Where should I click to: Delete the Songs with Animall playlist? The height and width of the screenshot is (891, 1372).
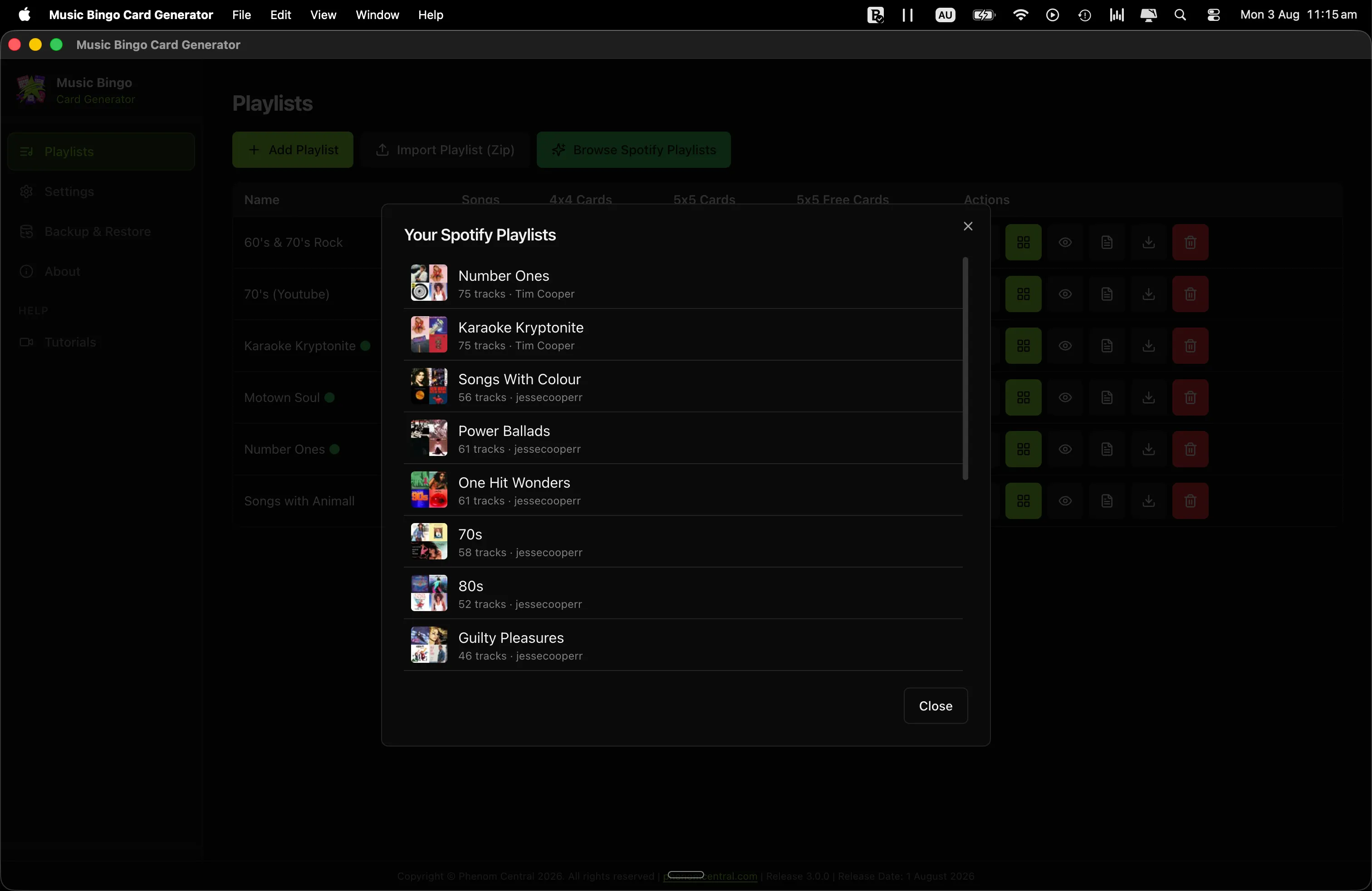[1190, 501]
